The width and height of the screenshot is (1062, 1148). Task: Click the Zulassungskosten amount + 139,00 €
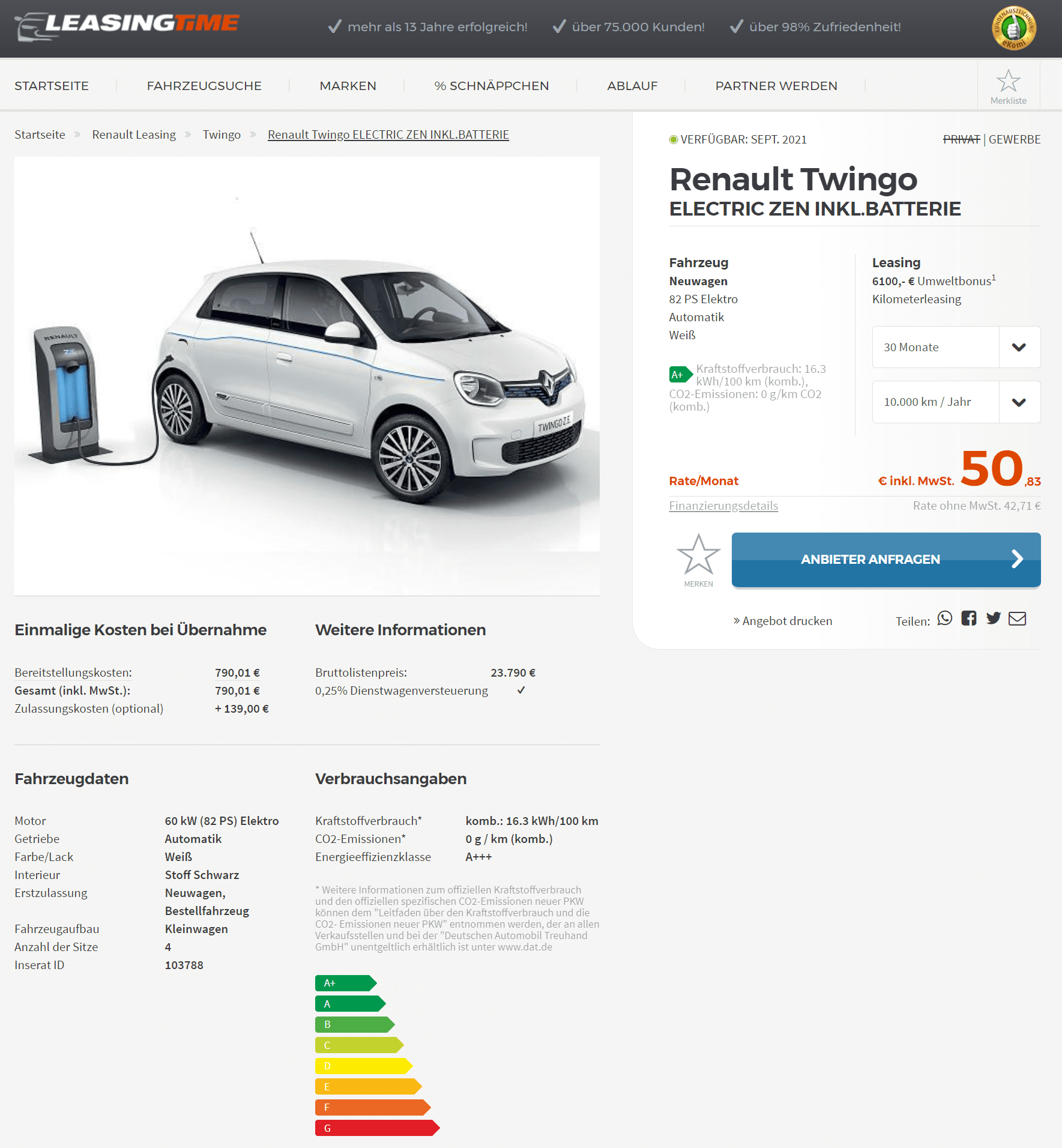click(242, 708)
